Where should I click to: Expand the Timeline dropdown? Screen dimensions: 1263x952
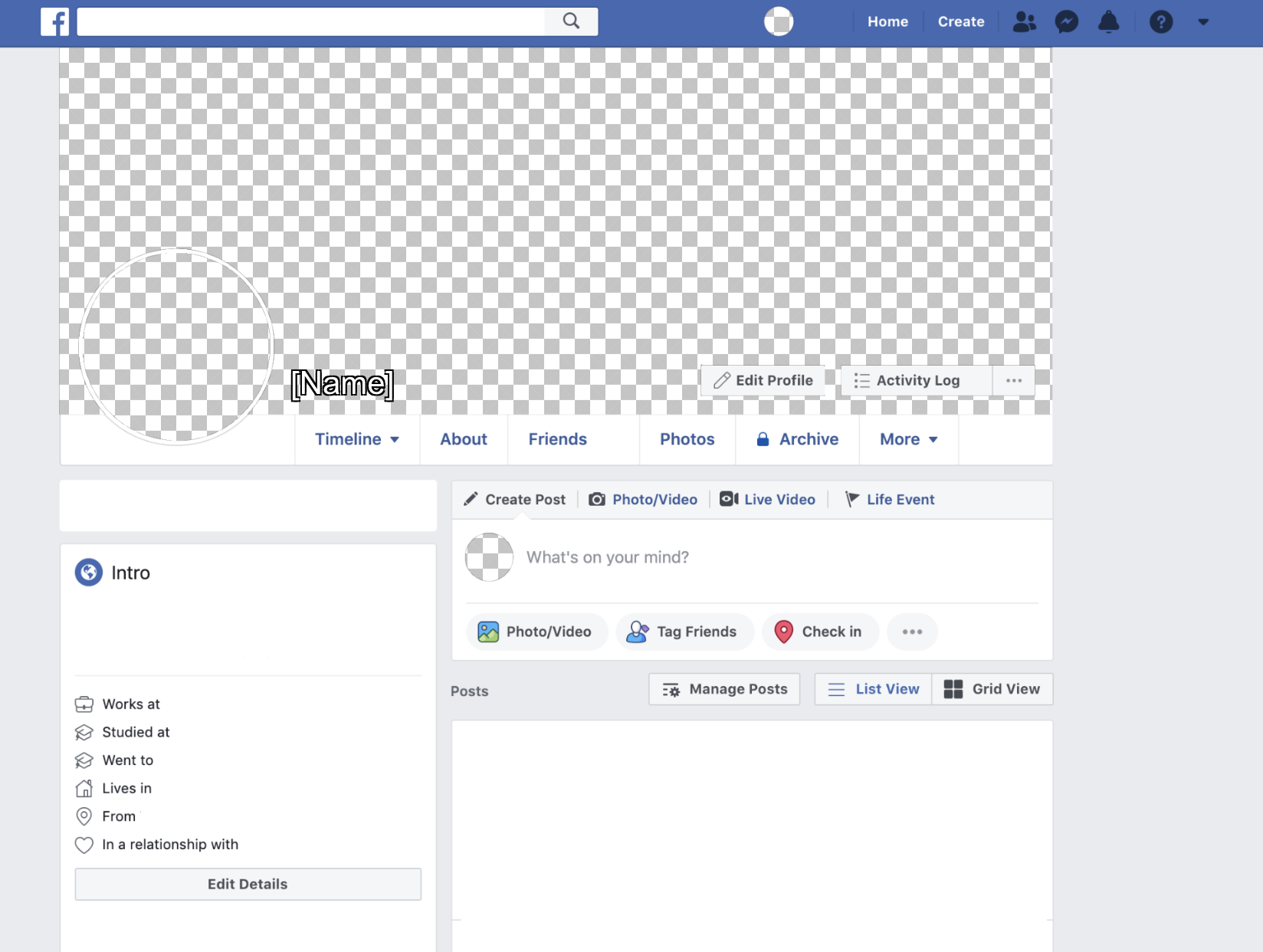coord(356,439)
